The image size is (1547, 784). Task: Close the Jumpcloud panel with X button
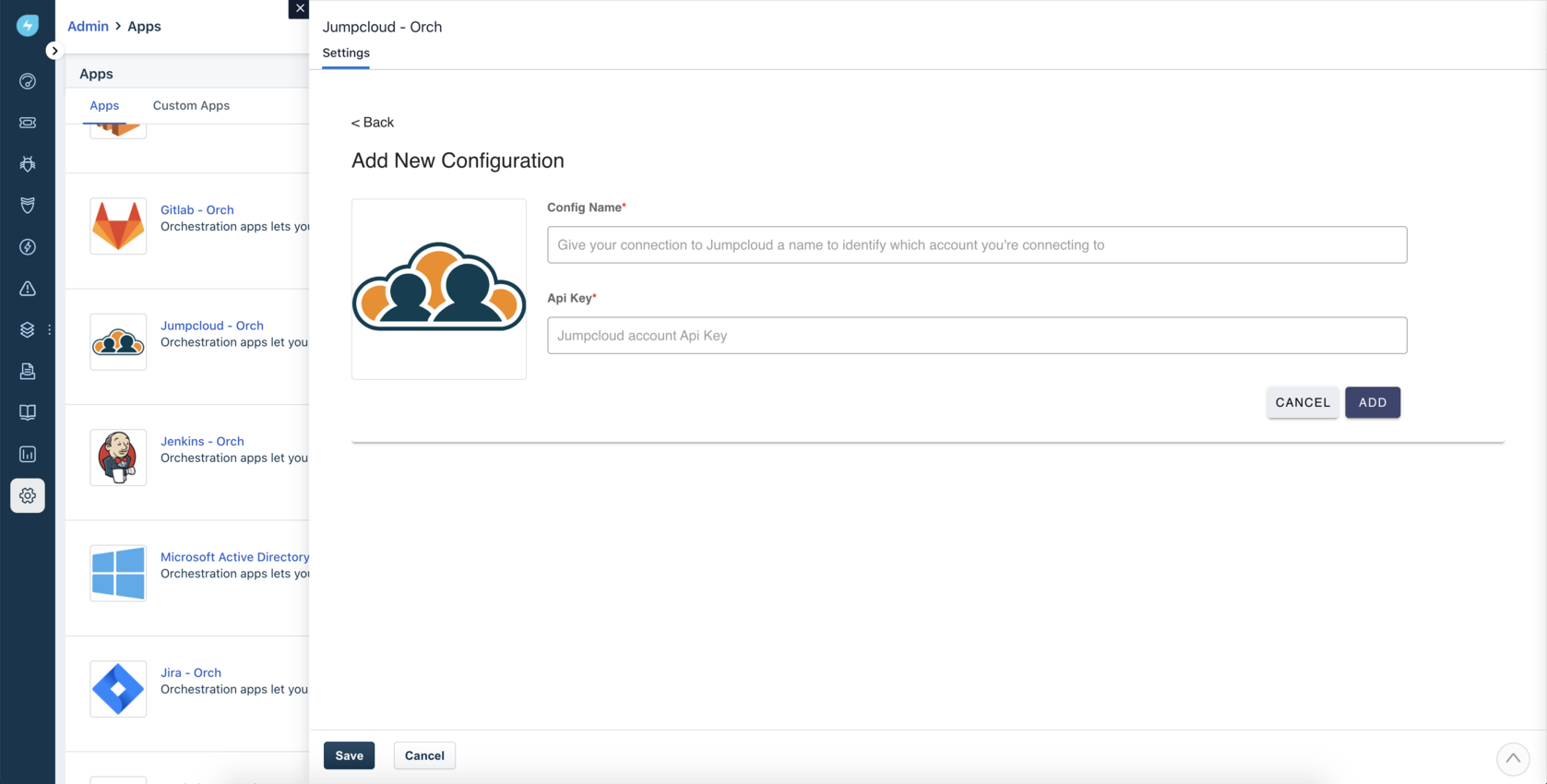point(300,8)
